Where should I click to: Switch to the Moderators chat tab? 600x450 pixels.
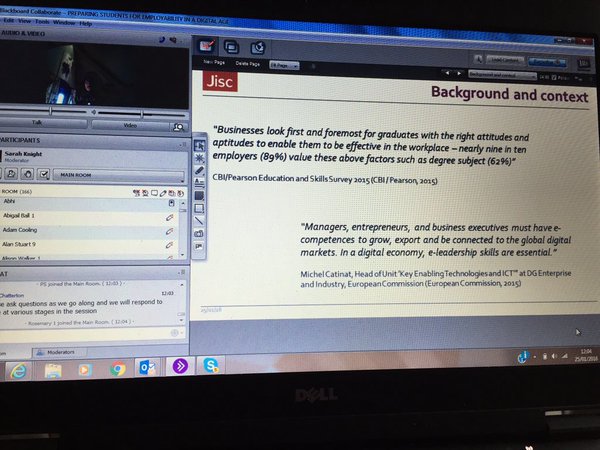60,352
